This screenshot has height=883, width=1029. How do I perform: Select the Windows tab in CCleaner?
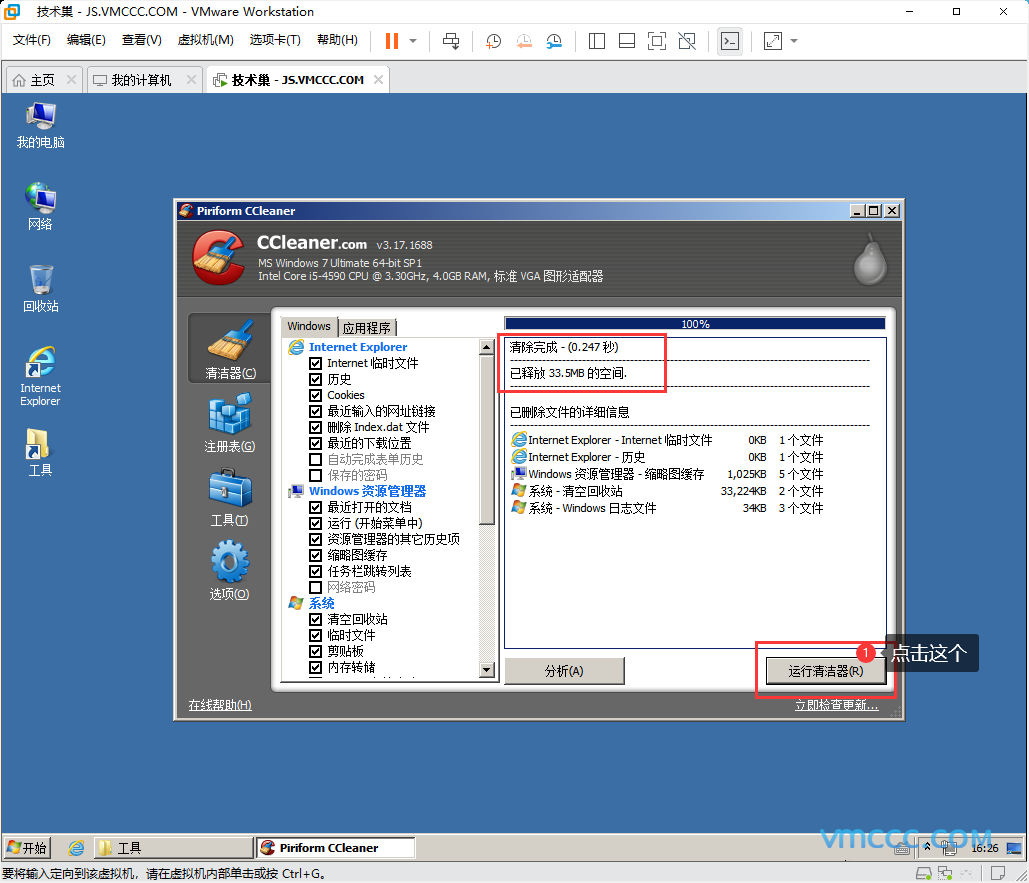point(308,326)
